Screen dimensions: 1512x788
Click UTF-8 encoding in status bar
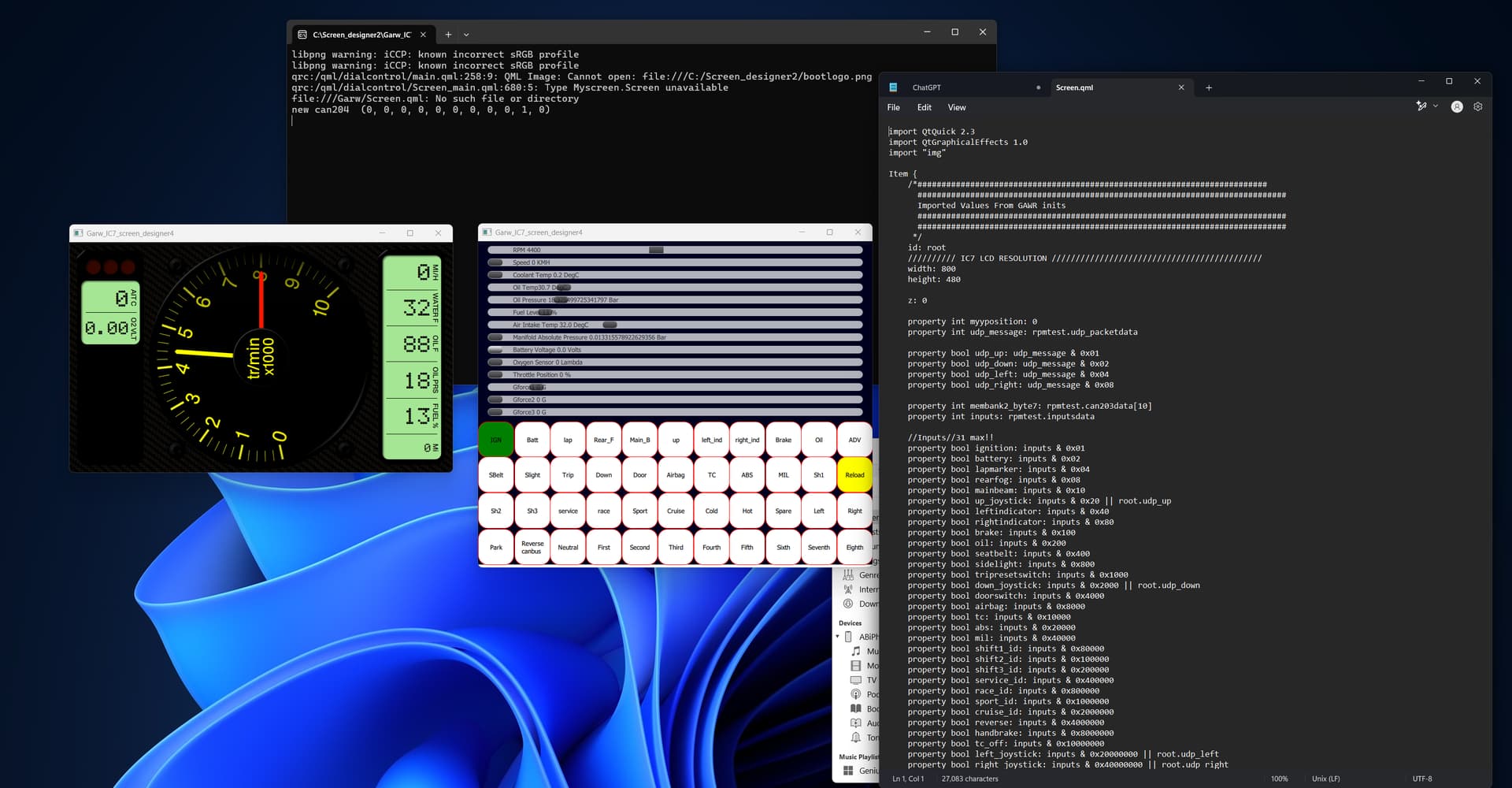point(1422,779)
